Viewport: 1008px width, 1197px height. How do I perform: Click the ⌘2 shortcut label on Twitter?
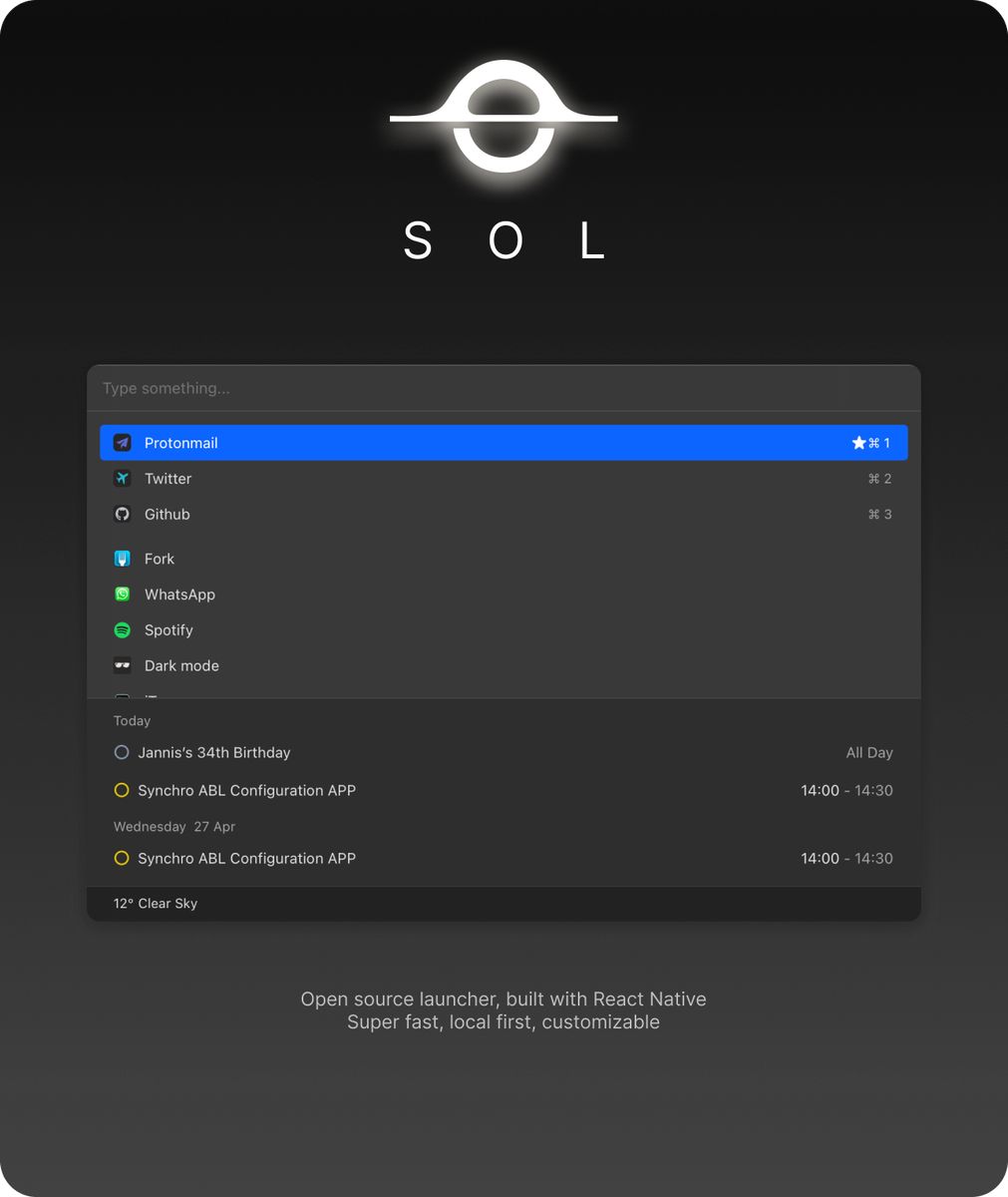click(x=878, y=478)
